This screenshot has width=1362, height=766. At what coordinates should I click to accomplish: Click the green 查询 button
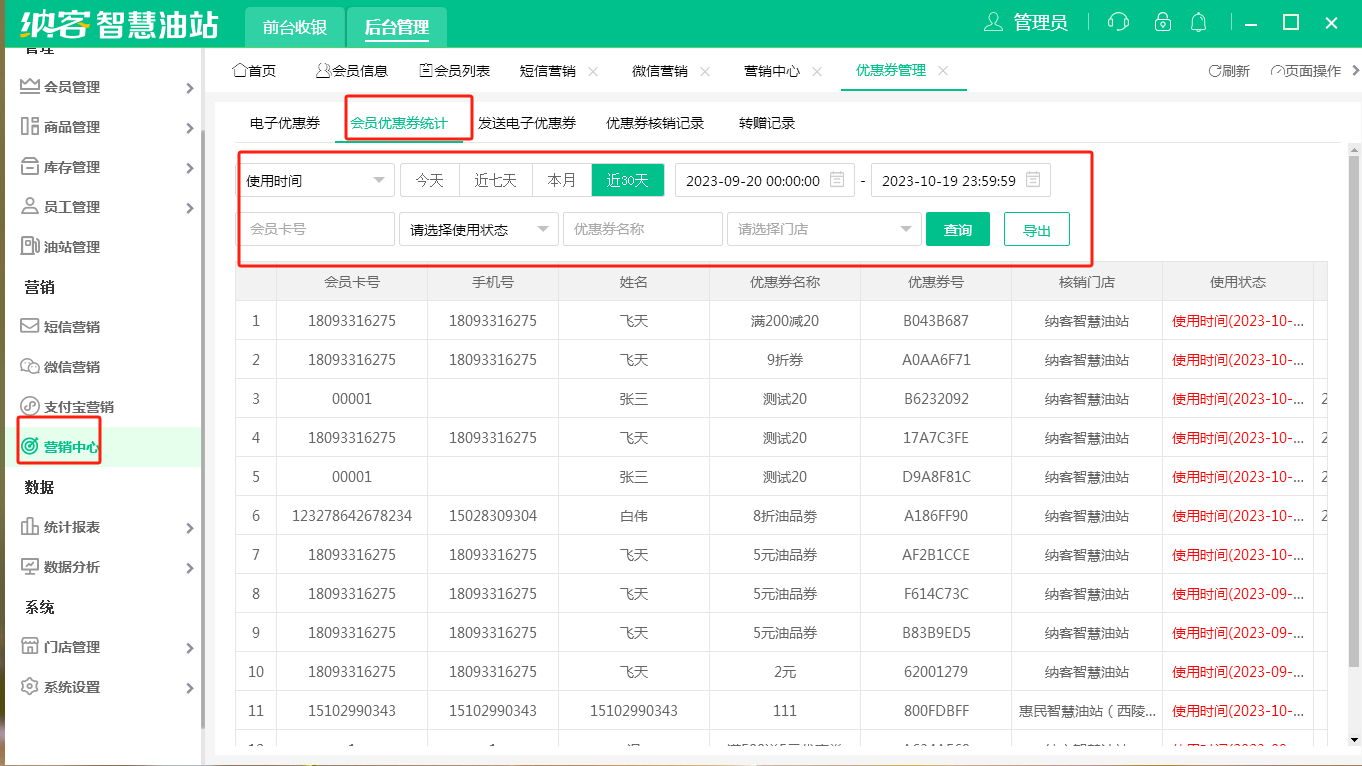coord(957,229)
